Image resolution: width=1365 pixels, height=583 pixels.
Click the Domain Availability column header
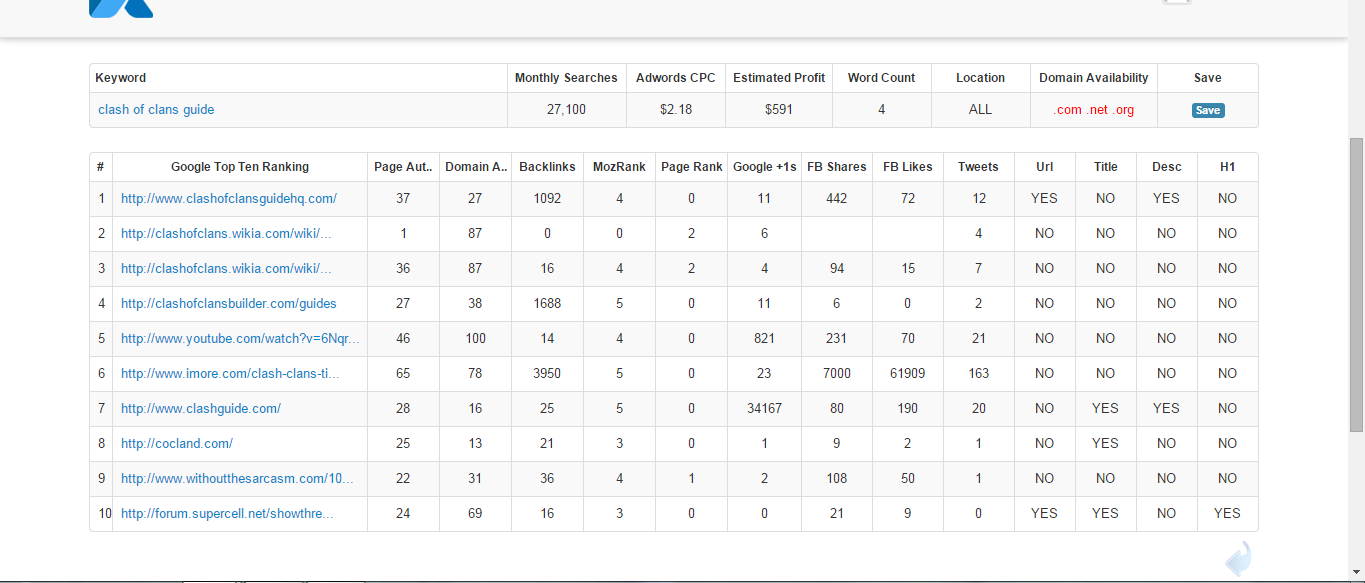1094,78
